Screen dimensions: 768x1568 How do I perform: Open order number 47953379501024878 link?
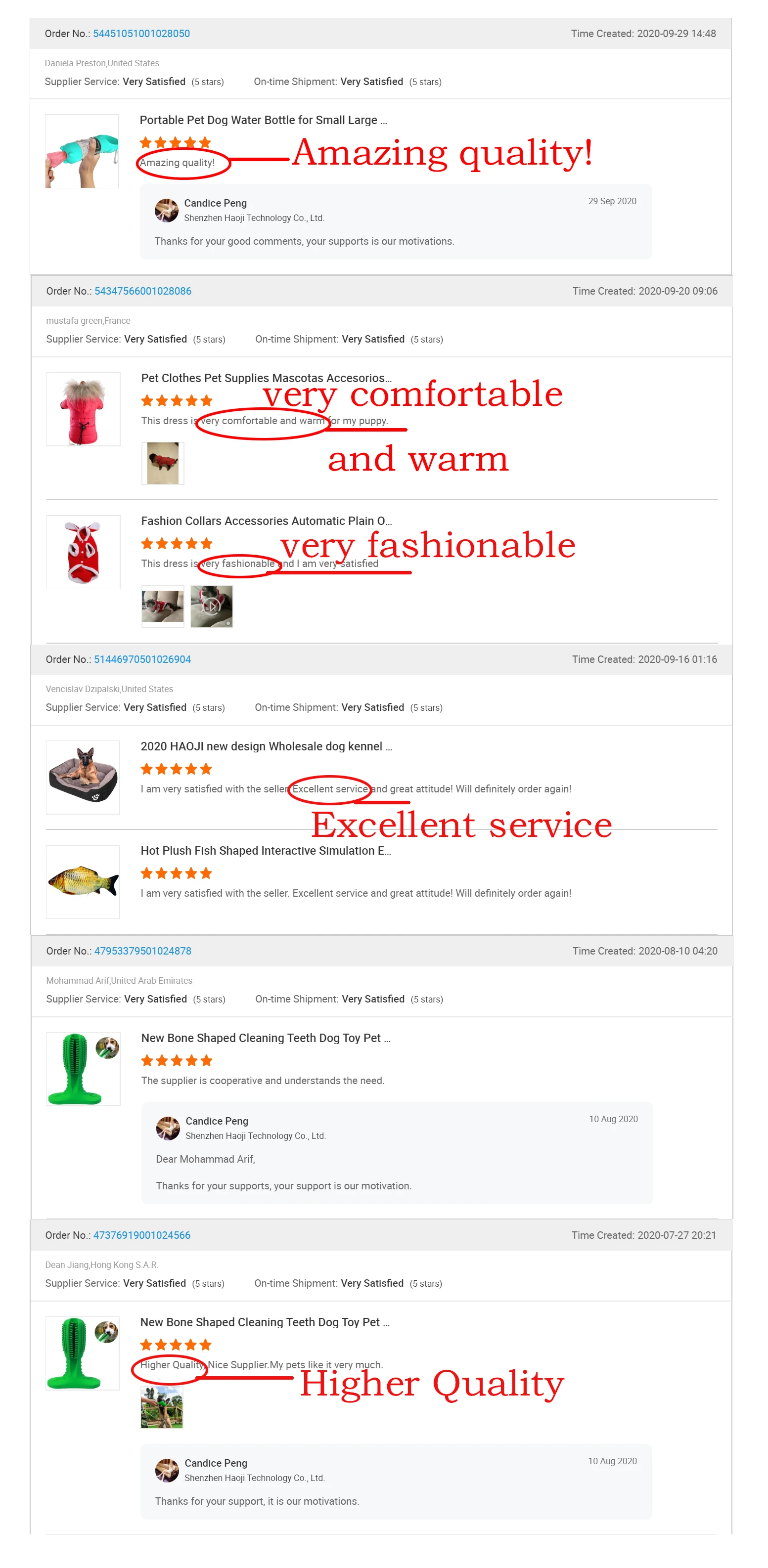(x=142, y=951)
